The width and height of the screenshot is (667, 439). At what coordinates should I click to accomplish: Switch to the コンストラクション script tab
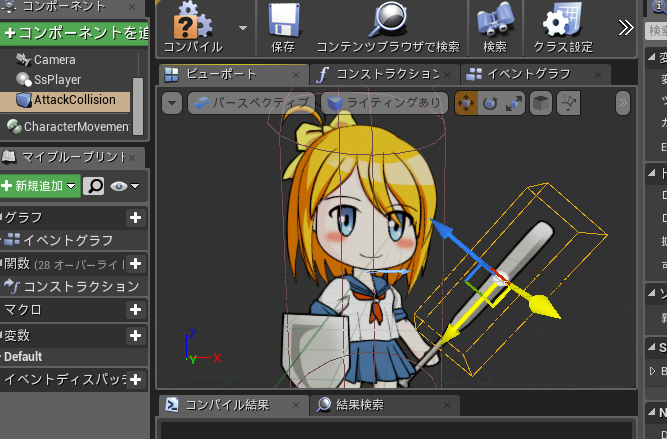pyautogui.click(x=387, y=75)
